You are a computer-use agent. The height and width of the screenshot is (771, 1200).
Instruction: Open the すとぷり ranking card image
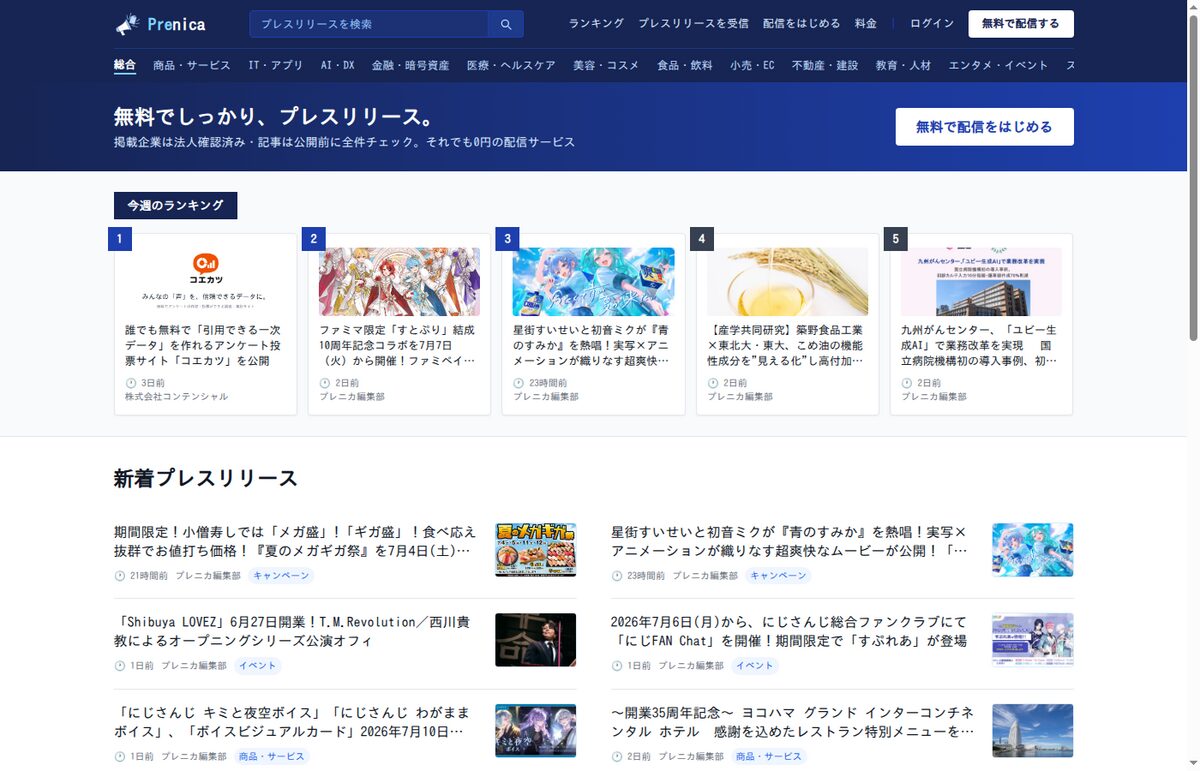(x=399, y=282)
